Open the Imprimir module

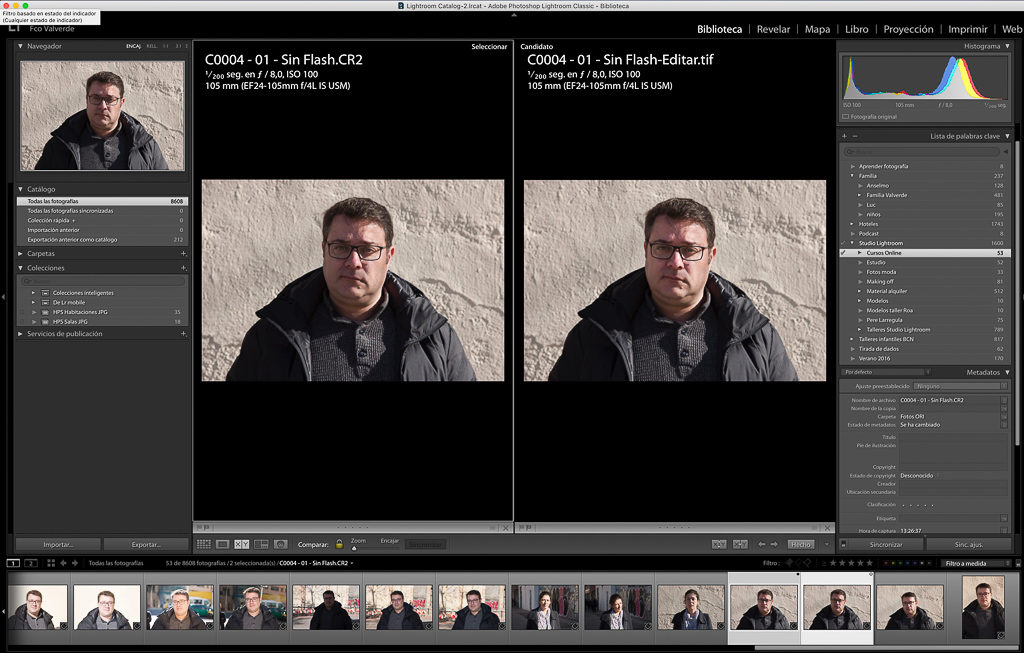point(967,29)
